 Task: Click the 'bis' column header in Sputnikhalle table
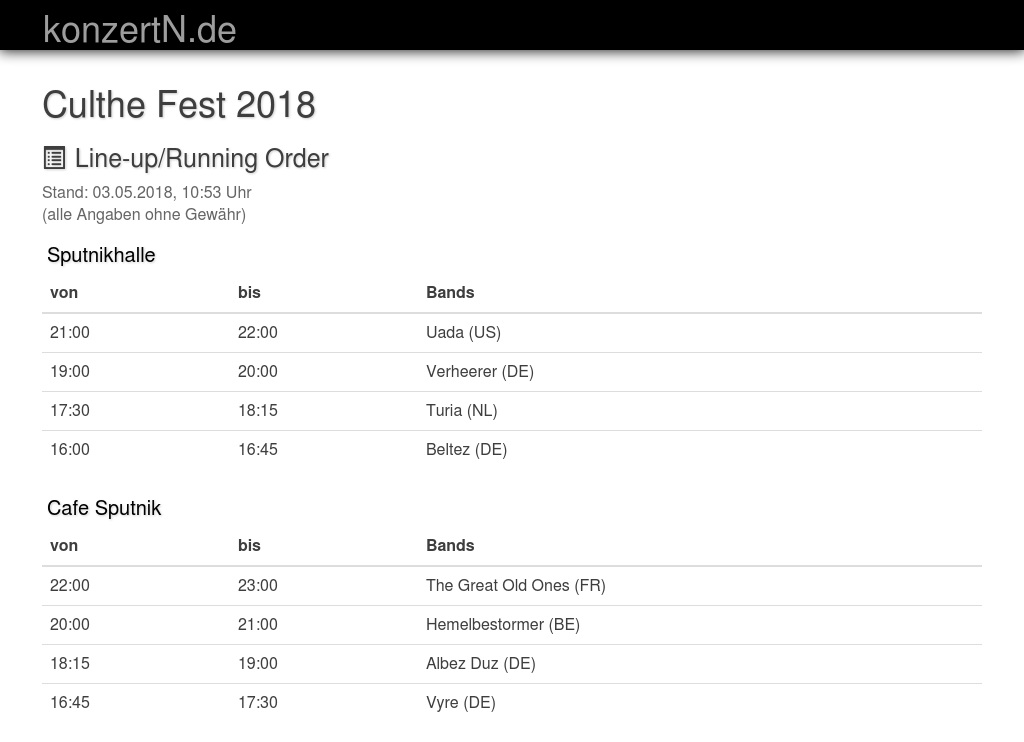(x=249, y=292)
